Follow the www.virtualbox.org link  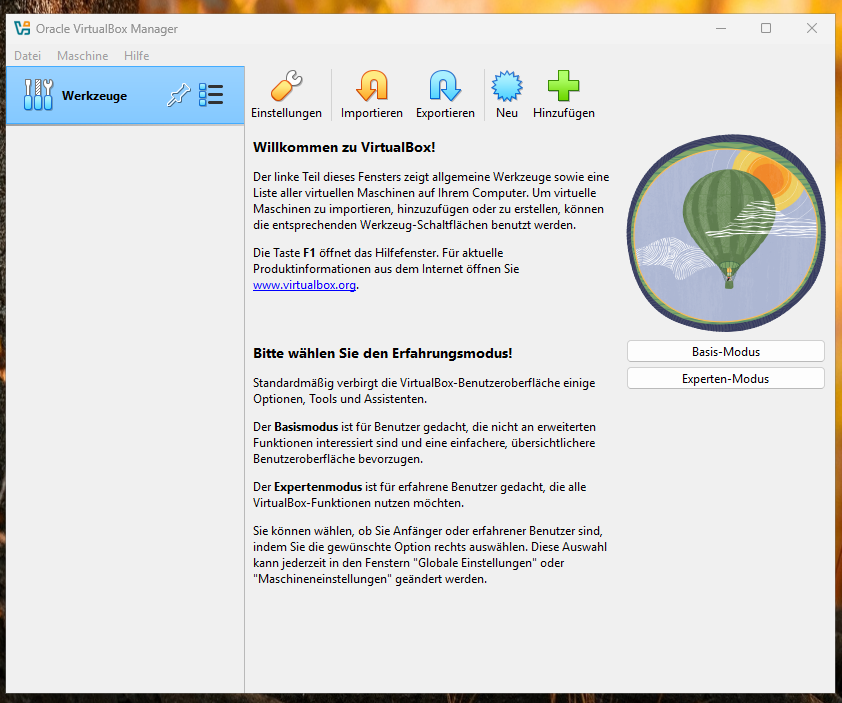coord(304,285)
